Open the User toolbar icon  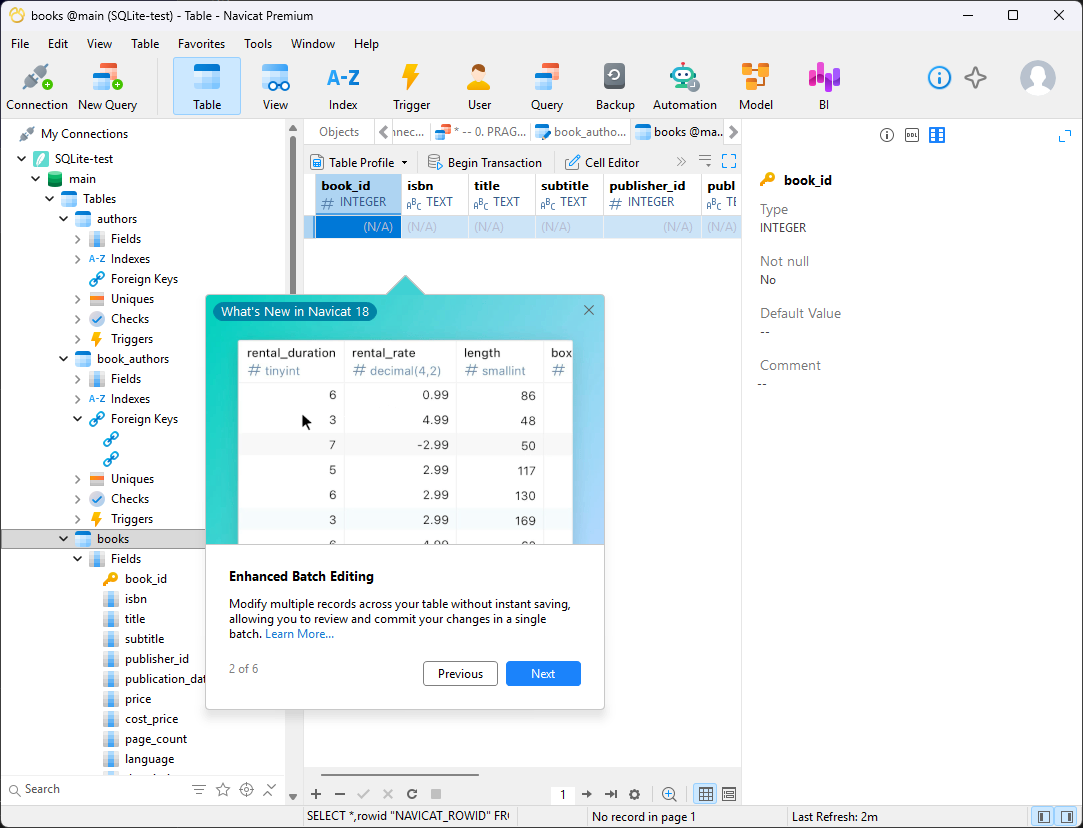point(479,86)
